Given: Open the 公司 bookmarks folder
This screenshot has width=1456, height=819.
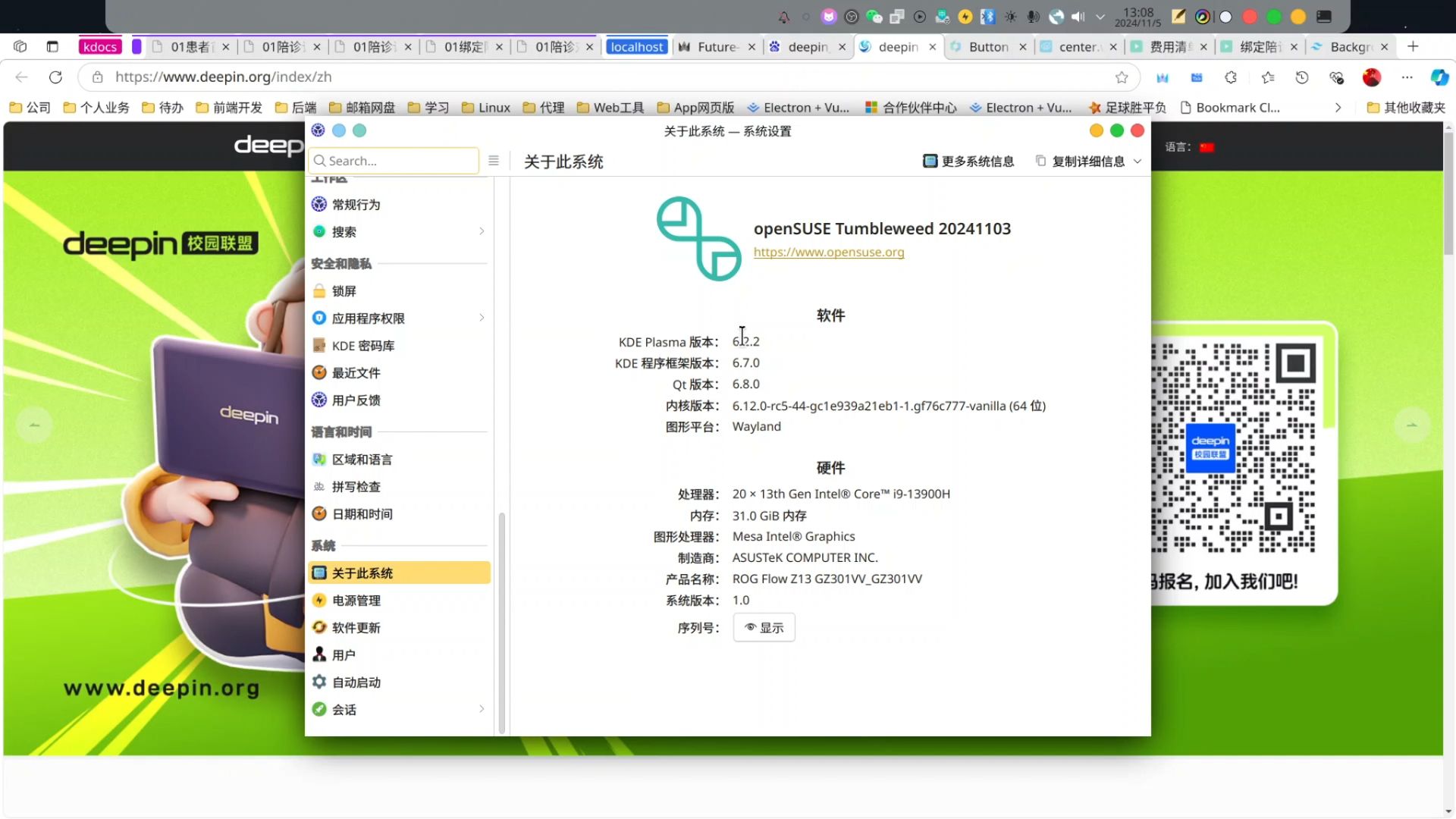Looking at the screenshot, I should [30, 108].
